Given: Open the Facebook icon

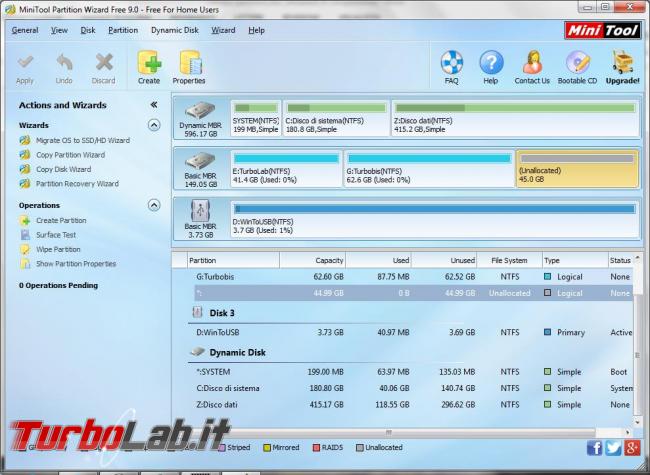Looking at the screenshot, I should (594, 448).
